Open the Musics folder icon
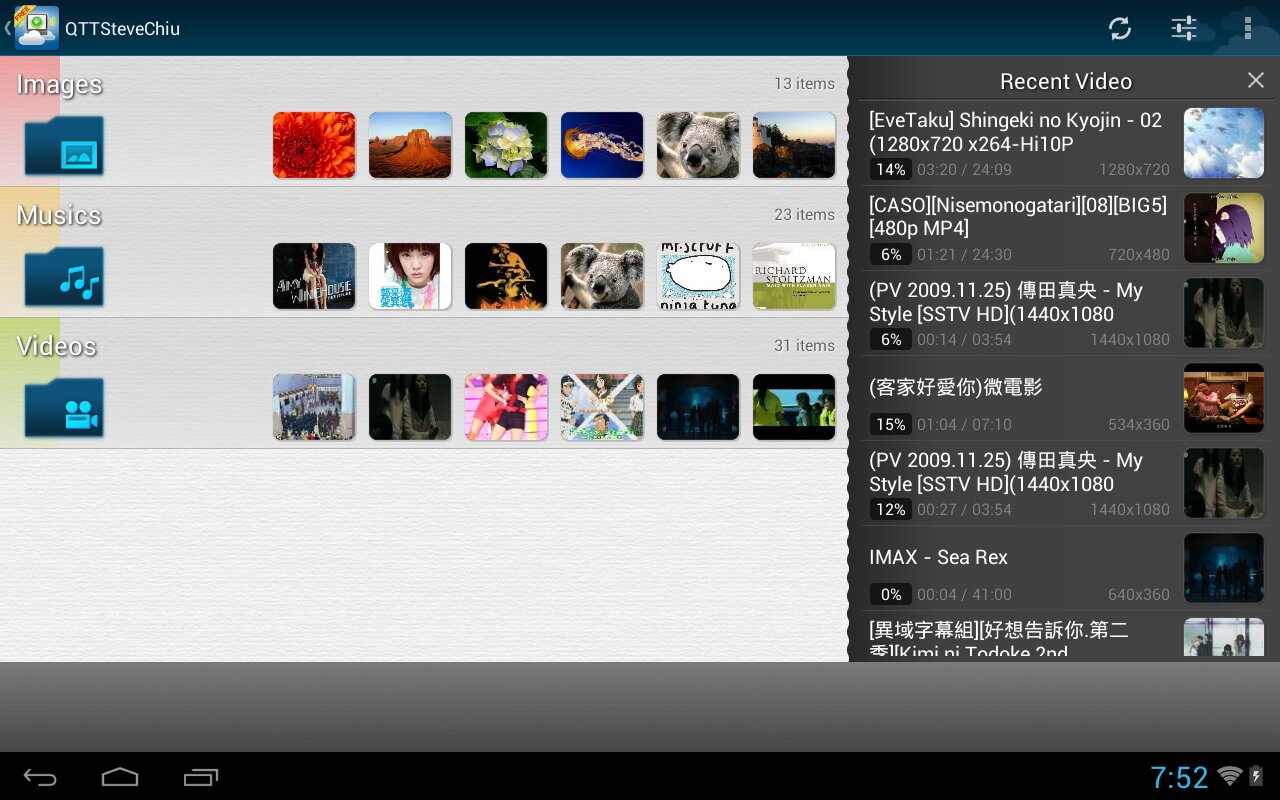This screenshot has height=800, width=1280. coord(65,277)
